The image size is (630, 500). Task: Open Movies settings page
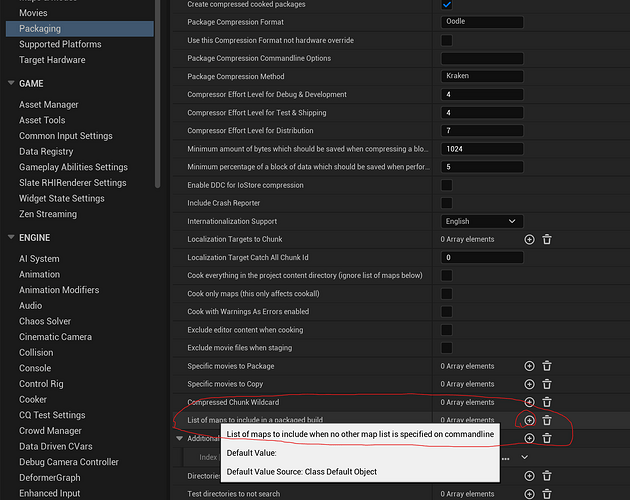pos(33,13)
